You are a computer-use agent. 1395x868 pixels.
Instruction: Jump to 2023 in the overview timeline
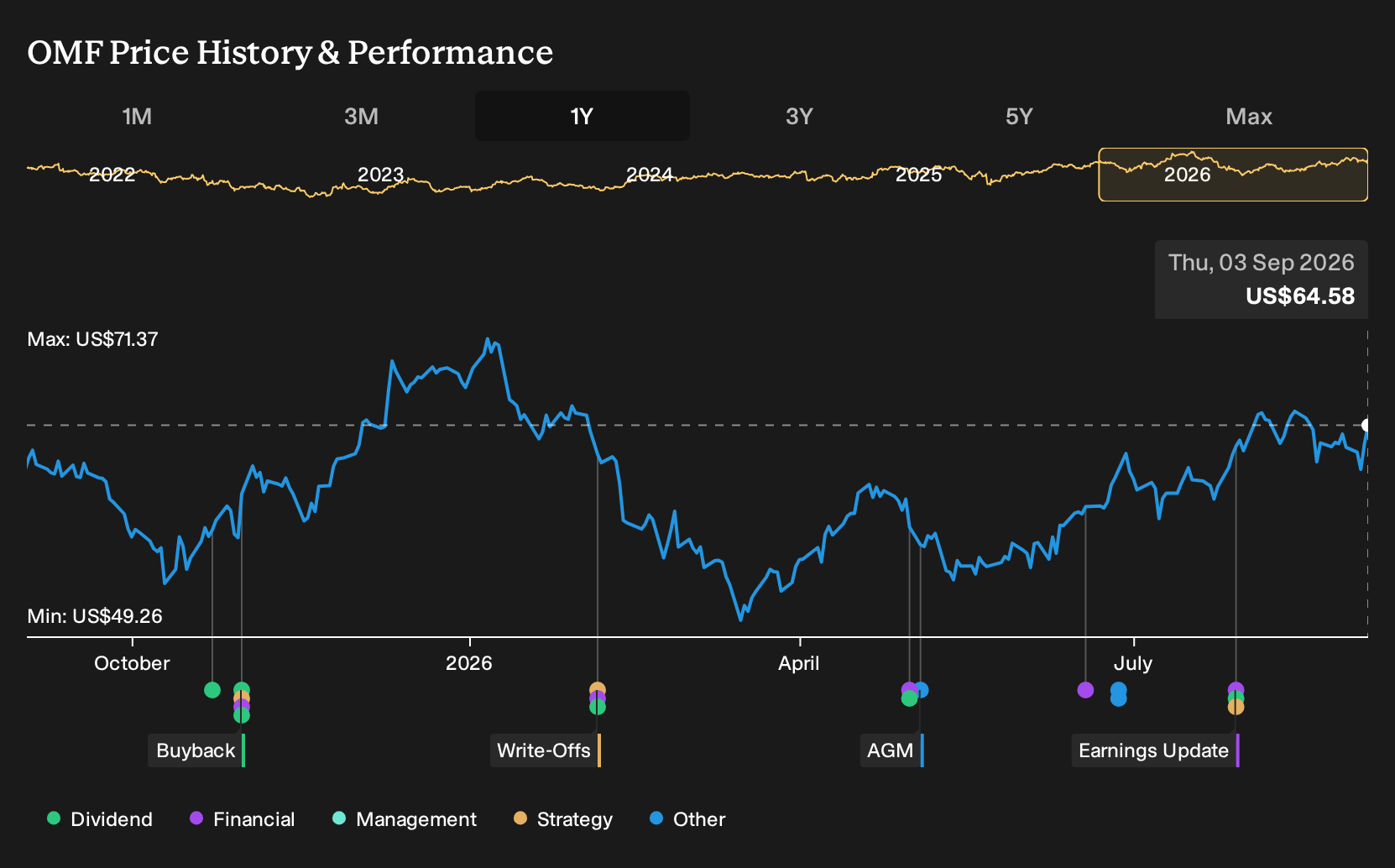[380, 175]
